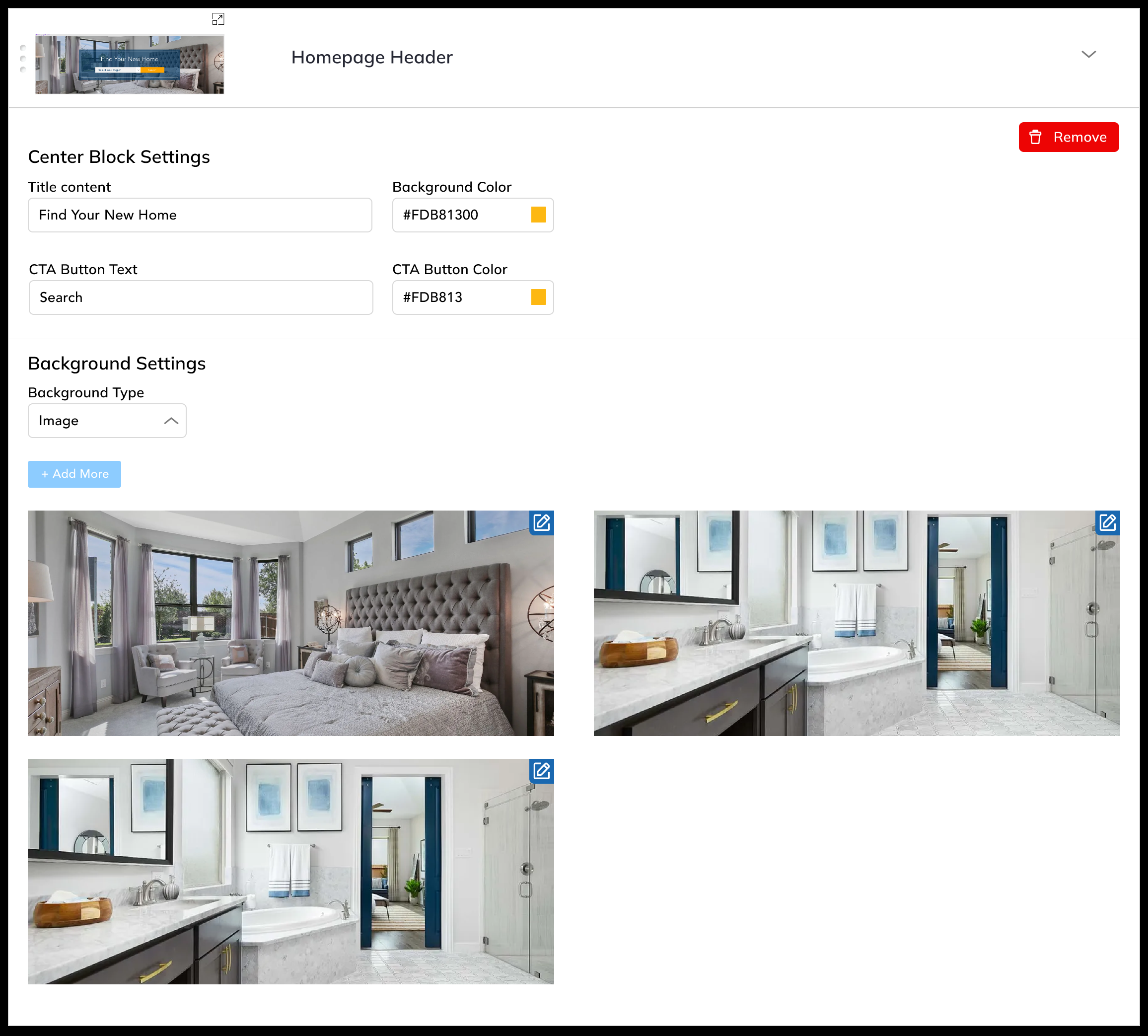Image resolution: width=1148 pixels, height=1036 pixels.
Task: Open the Homepage Header preview thumbnail
Action: pyautogui.click(x=130, y=65)
